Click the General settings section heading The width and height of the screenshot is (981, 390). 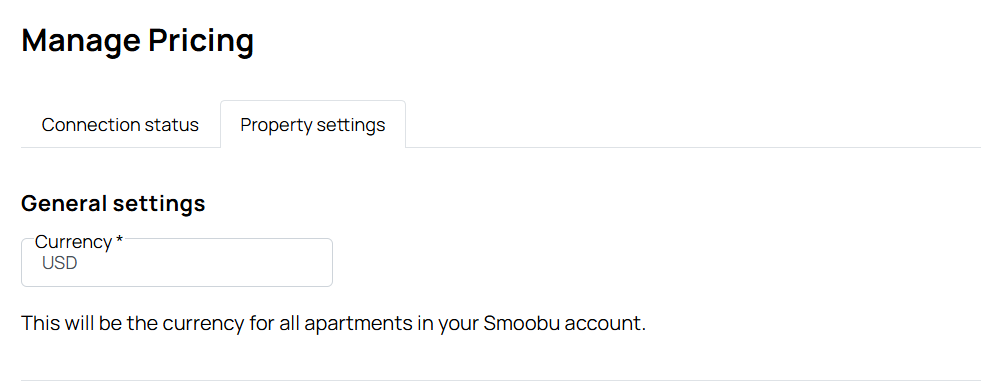coord(113,203)
